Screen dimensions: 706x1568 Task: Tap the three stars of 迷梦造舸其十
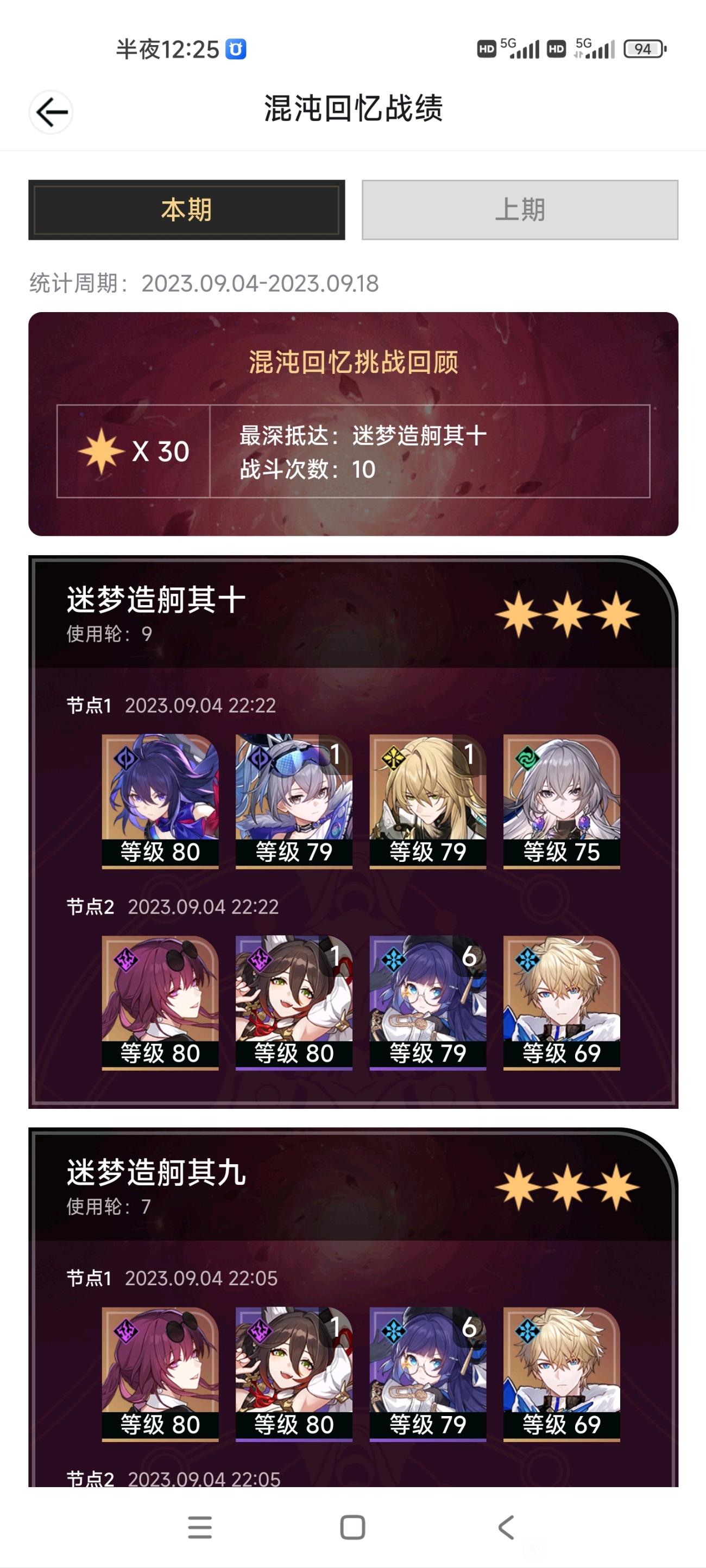[x=567, y=614]
